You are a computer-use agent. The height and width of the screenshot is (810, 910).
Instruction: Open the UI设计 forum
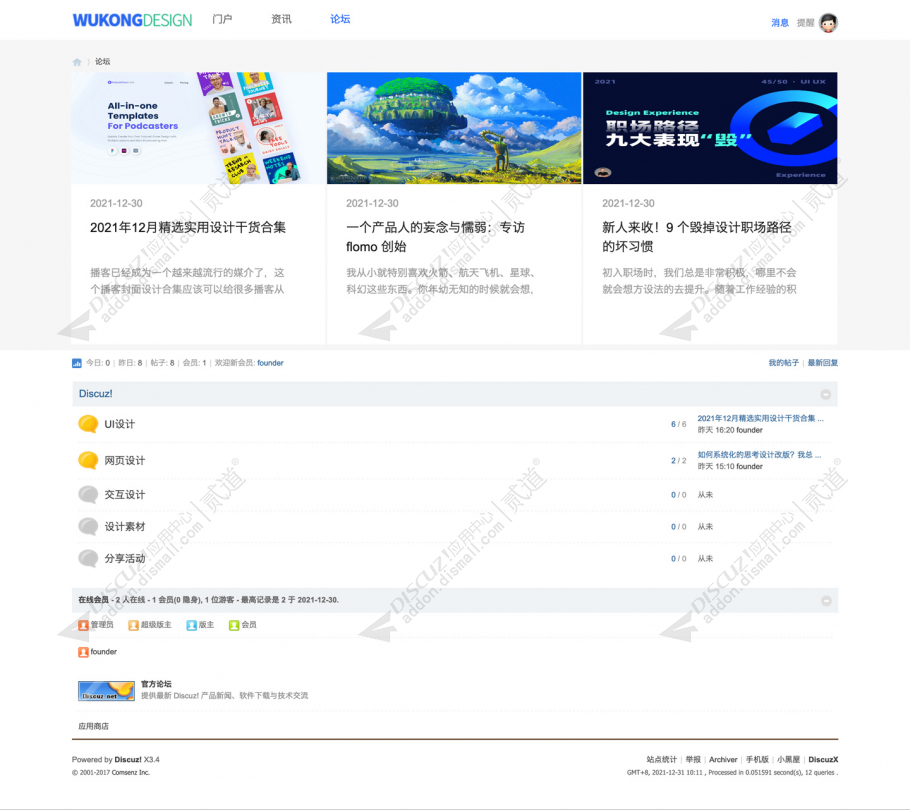pyautogui.click(x=120, y=424)
